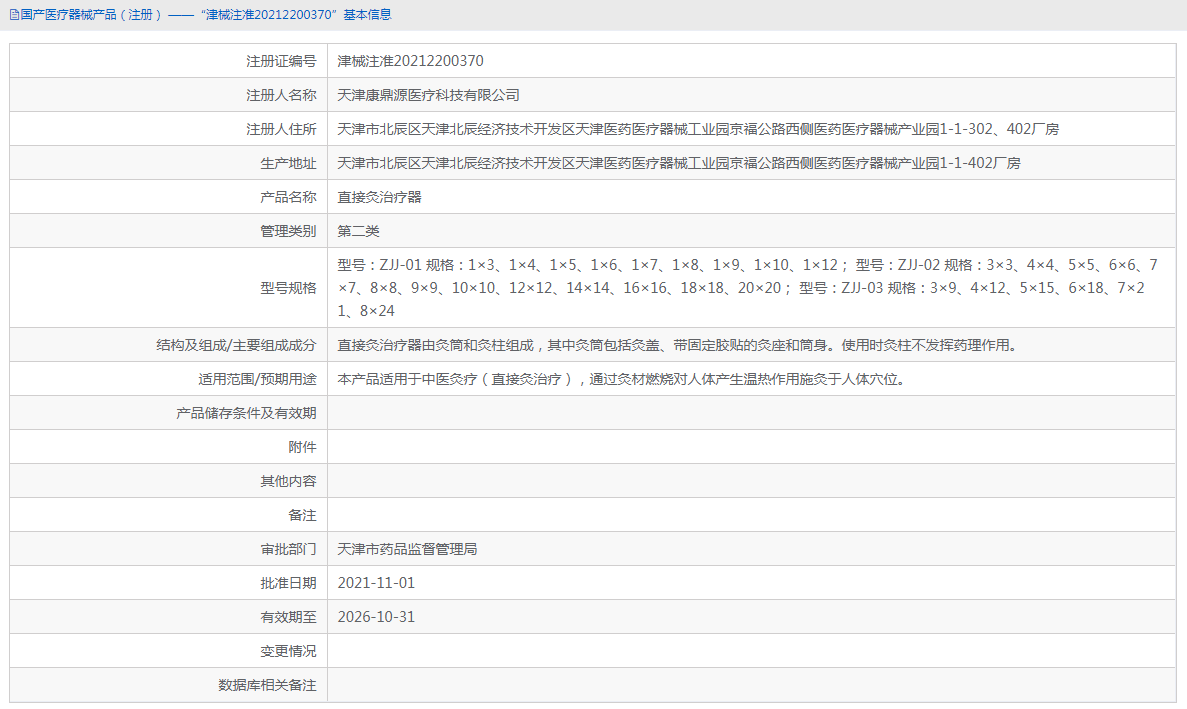Select the expiry date 2026-10-31
1187x709 pixels.
376,618
